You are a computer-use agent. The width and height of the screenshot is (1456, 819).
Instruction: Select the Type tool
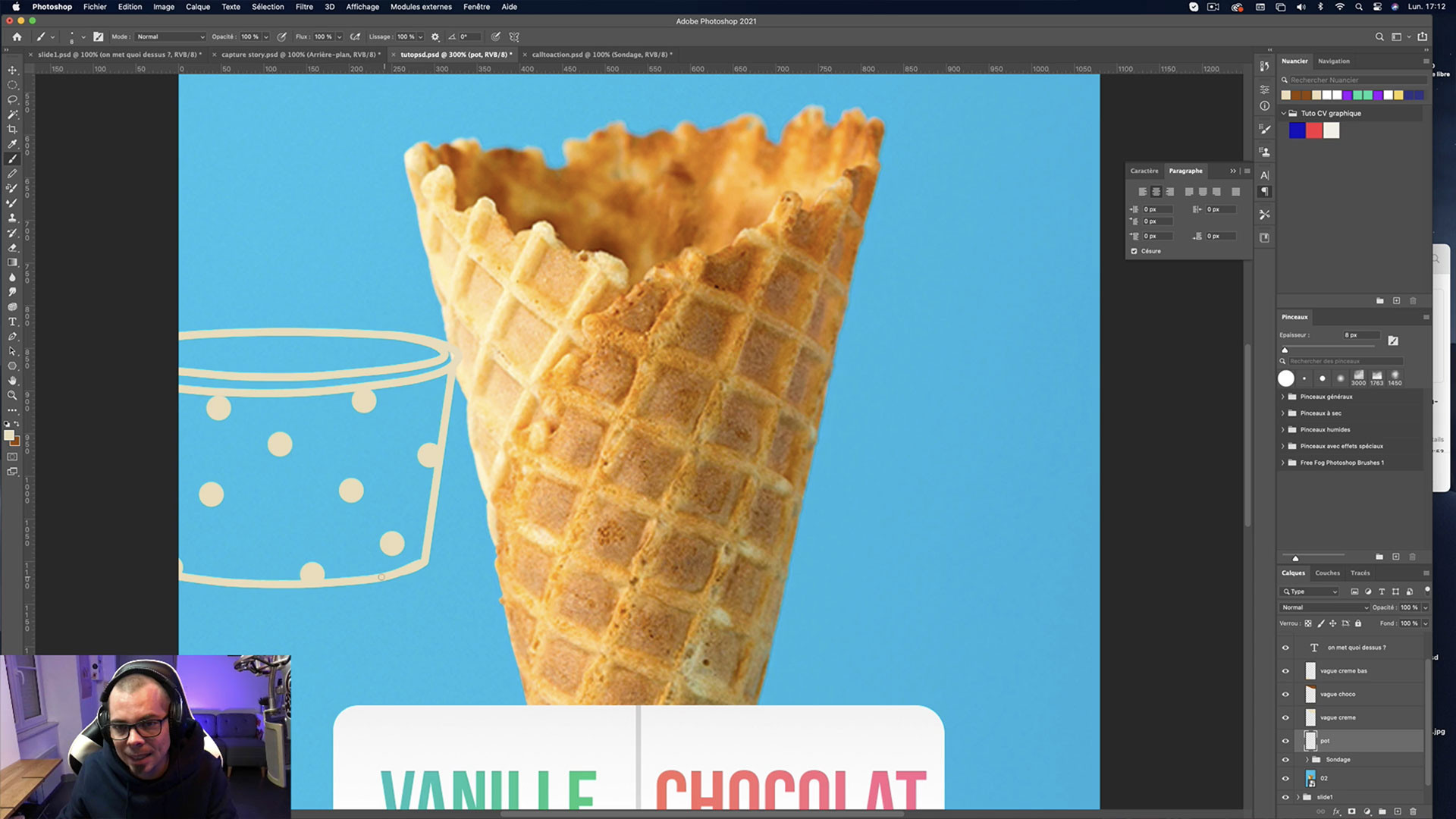pyautogui.click(x=12, y=322)
